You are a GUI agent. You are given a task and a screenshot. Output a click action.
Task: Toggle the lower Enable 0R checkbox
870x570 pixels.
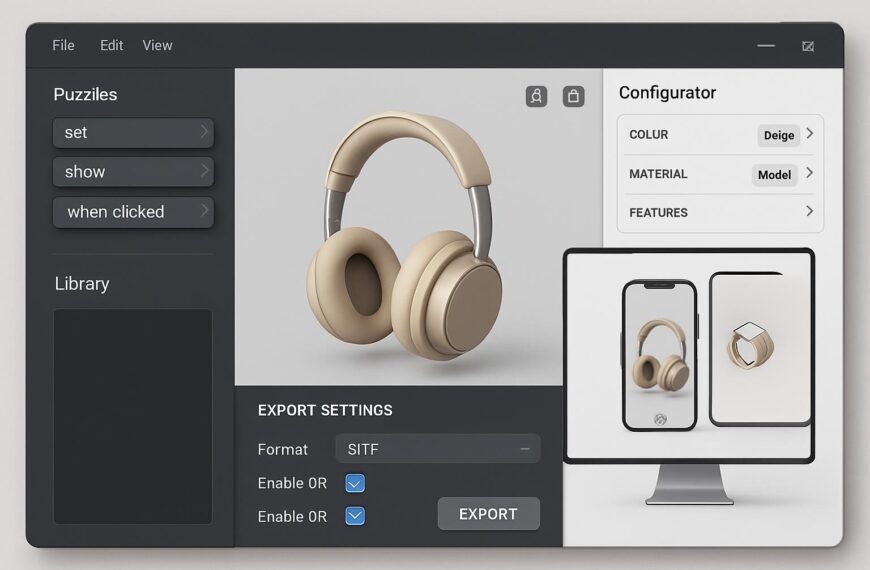point(355,516)
